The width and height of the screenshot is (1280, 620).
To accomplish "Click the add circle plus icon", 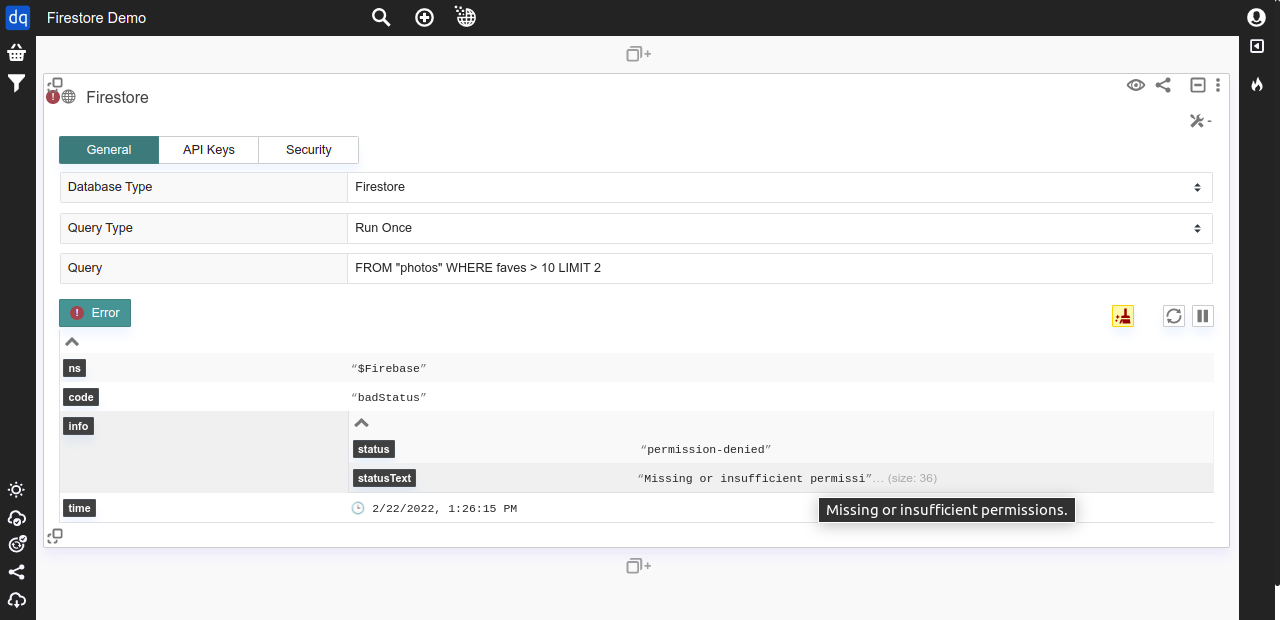I will pos(424,17).
